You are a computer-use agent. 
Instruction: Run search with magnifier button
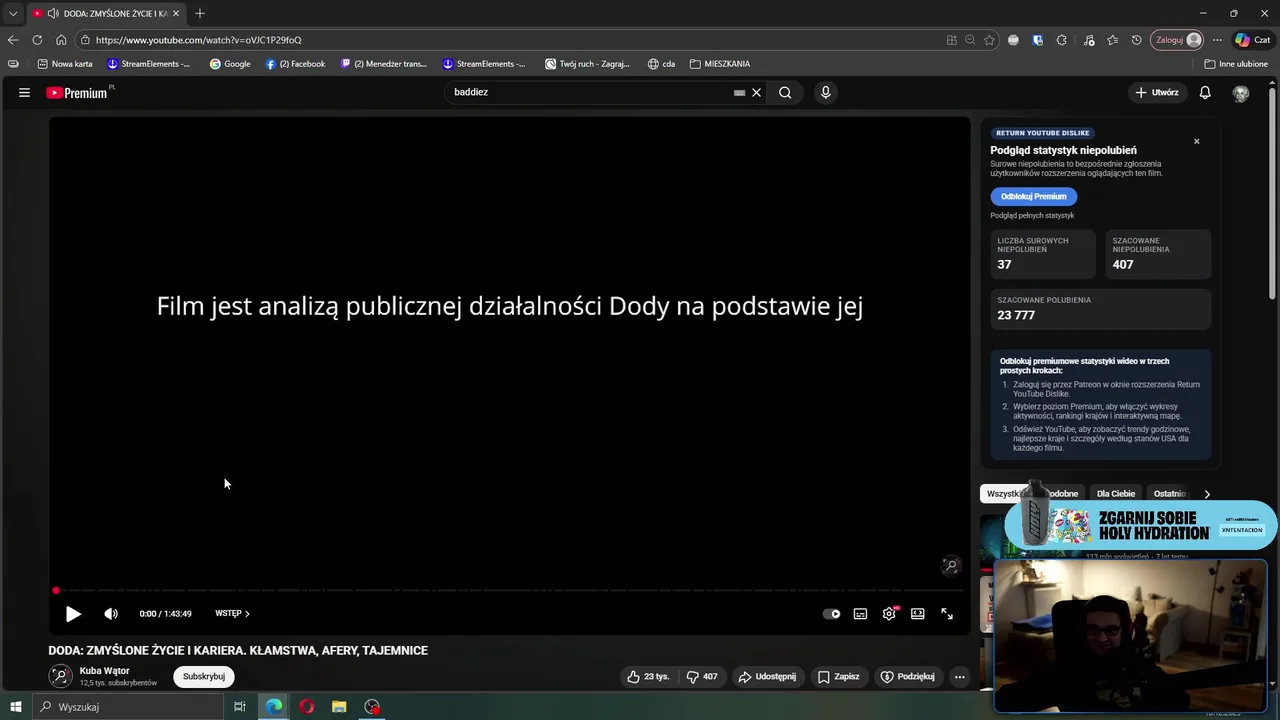click(785, 92)
